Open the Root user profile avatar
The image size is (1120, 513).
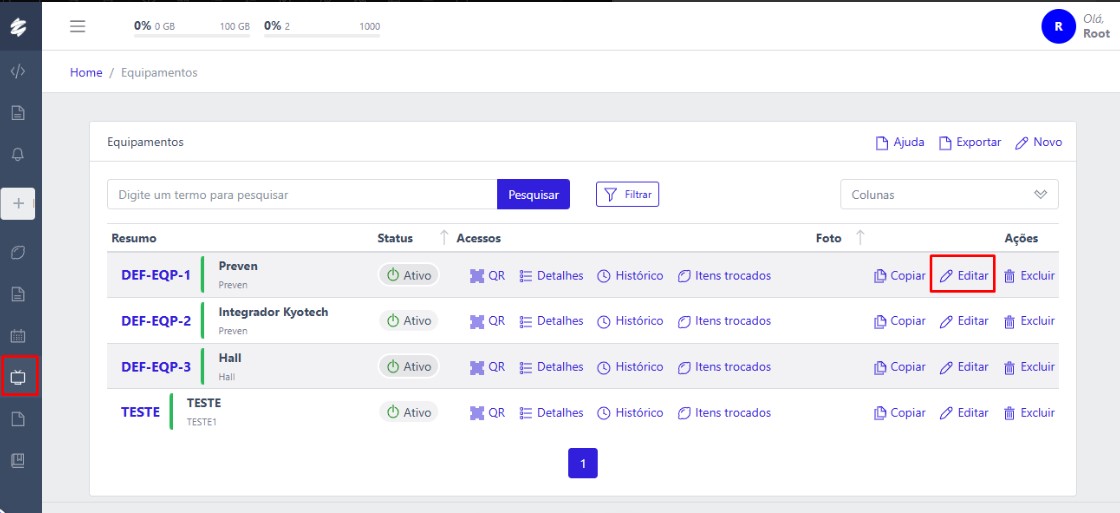[x=1058, y=27]
